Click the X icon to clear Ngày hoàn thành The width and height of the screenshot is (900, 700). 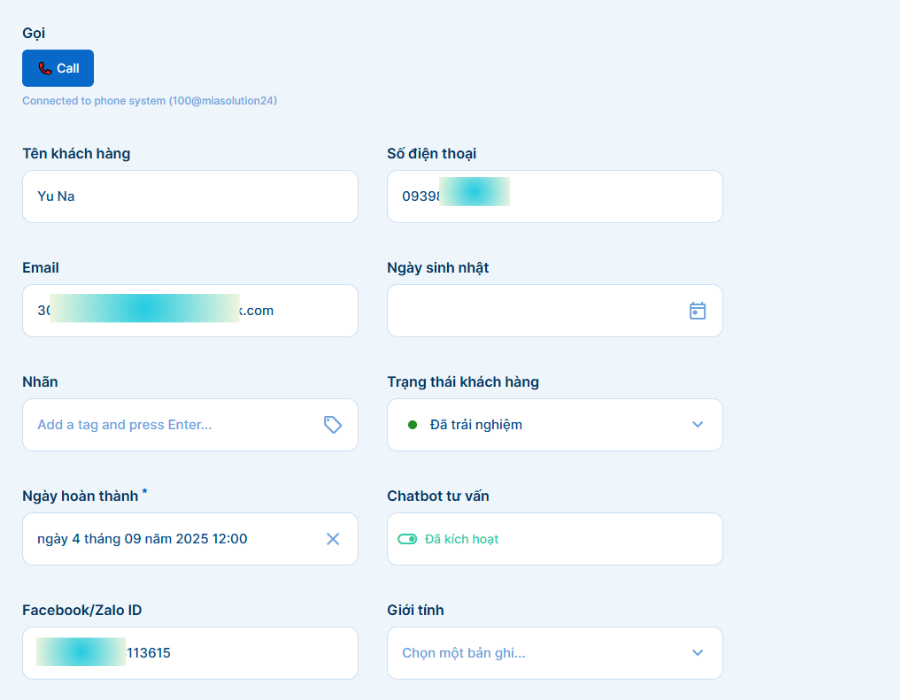(x=333, y=539)
